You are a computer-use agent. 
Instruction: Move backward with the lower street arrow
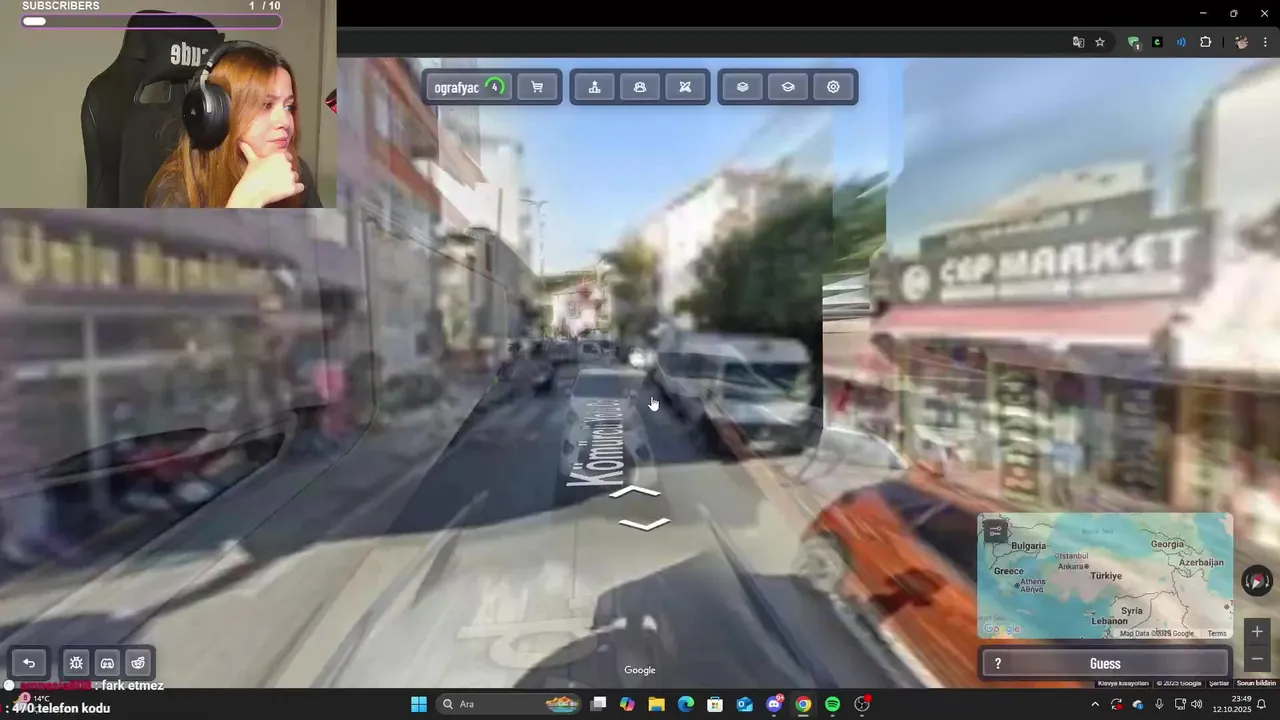644,524
